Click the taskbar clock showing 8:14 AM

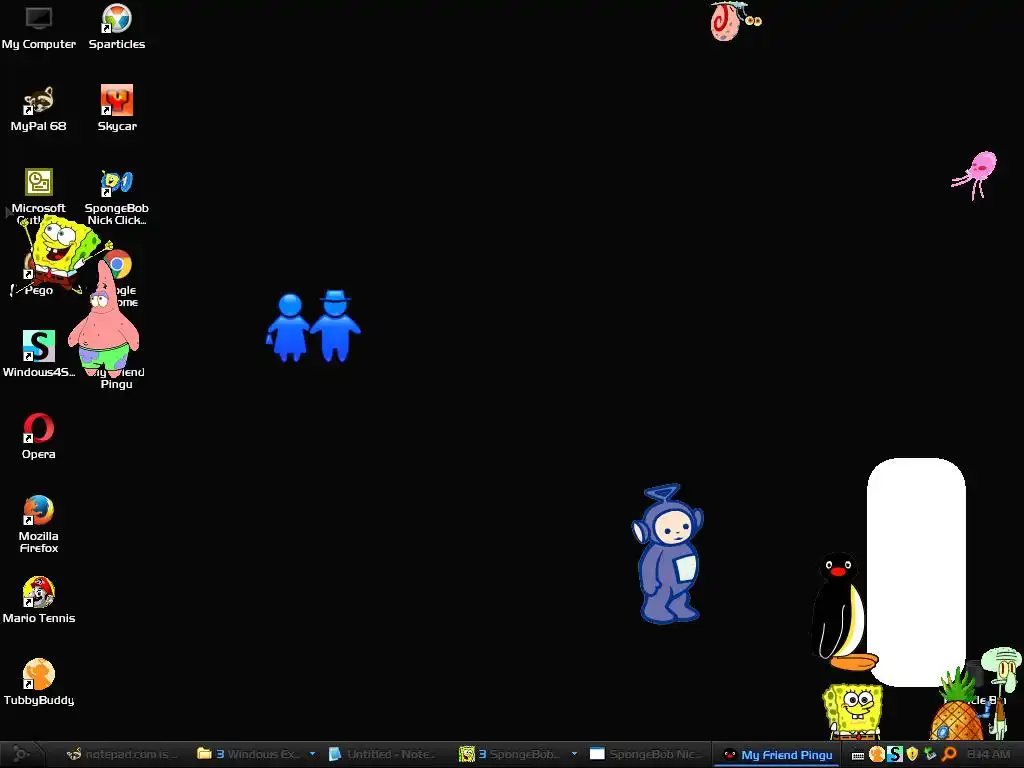pyautogui.click(x=989, y=754)
